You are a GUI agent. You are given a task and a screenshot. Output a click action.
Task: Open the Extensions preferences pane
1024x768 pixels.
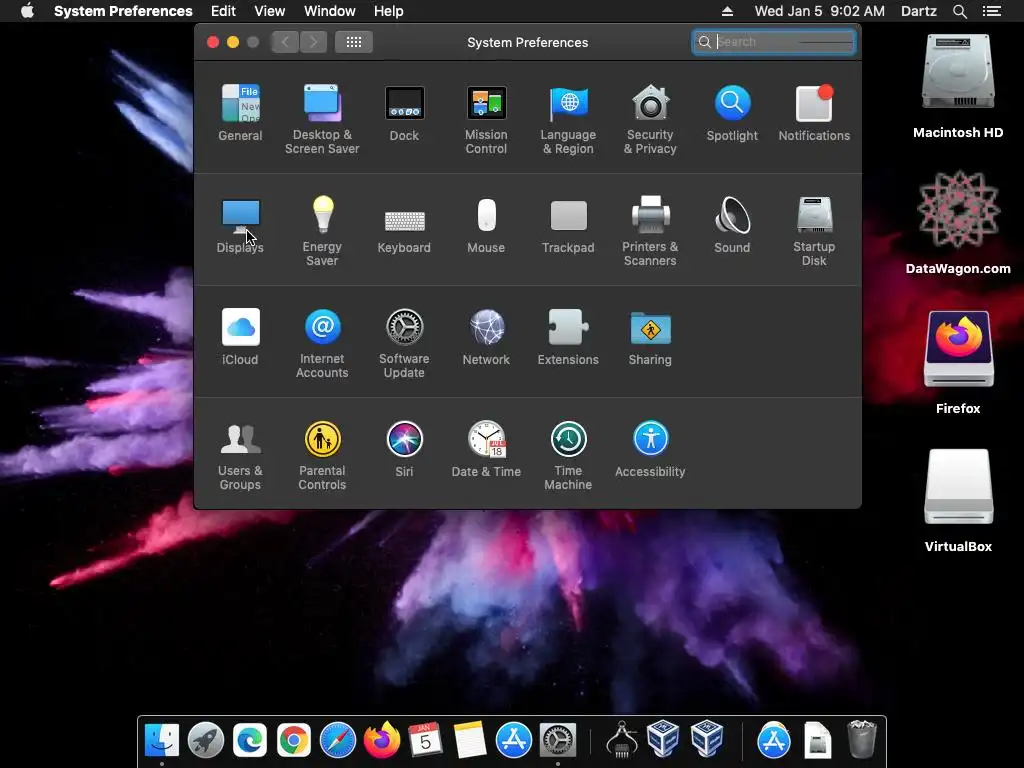568,336
